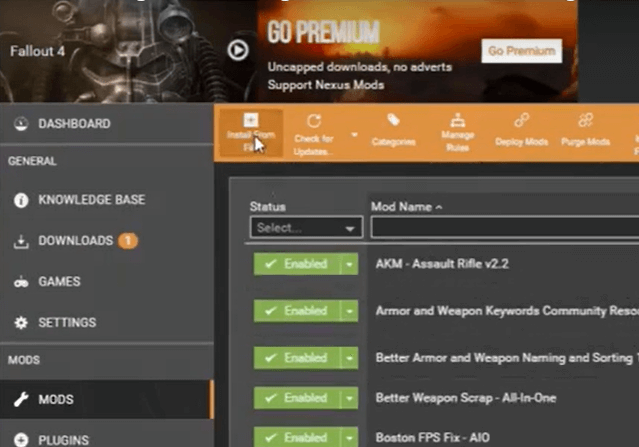Open dropdown arrow for Armor and Weapon Keywords
Viewport: 639px width, 447px height.
(349, 311)
